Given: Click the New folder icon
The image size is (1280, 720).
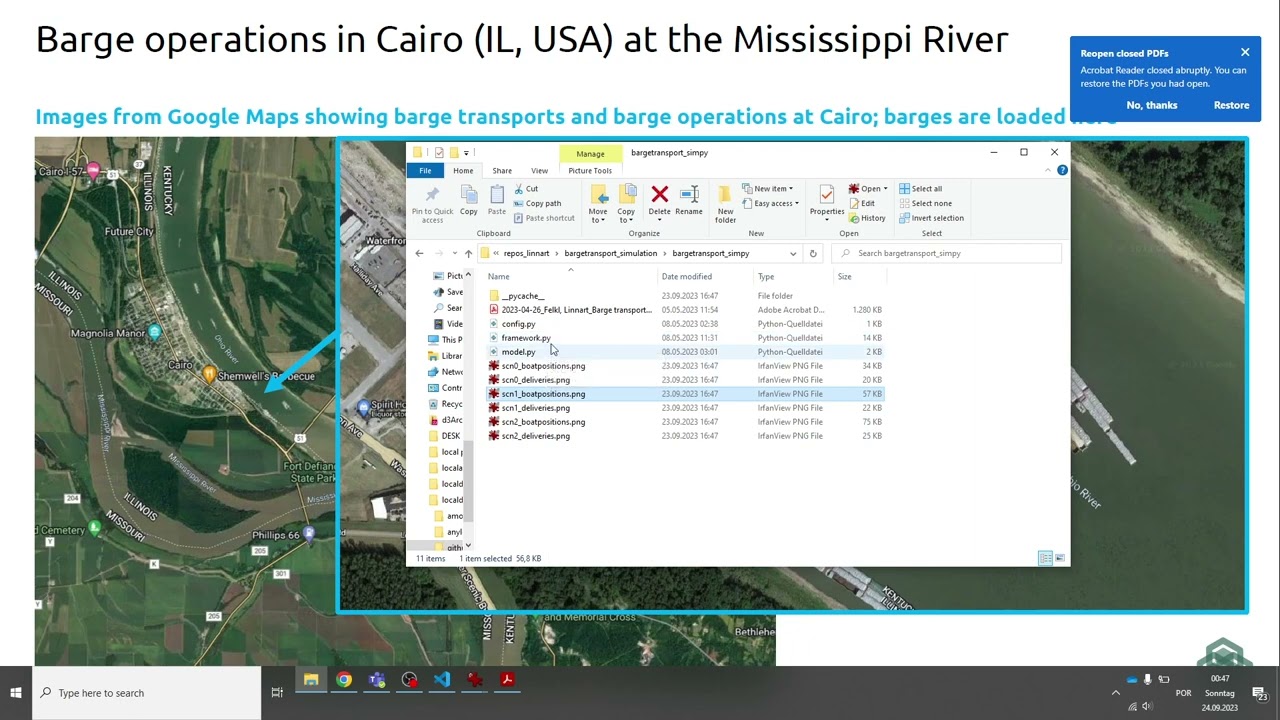Looking at the screenshot, I should pyautogui.click(x=725, y=194).
